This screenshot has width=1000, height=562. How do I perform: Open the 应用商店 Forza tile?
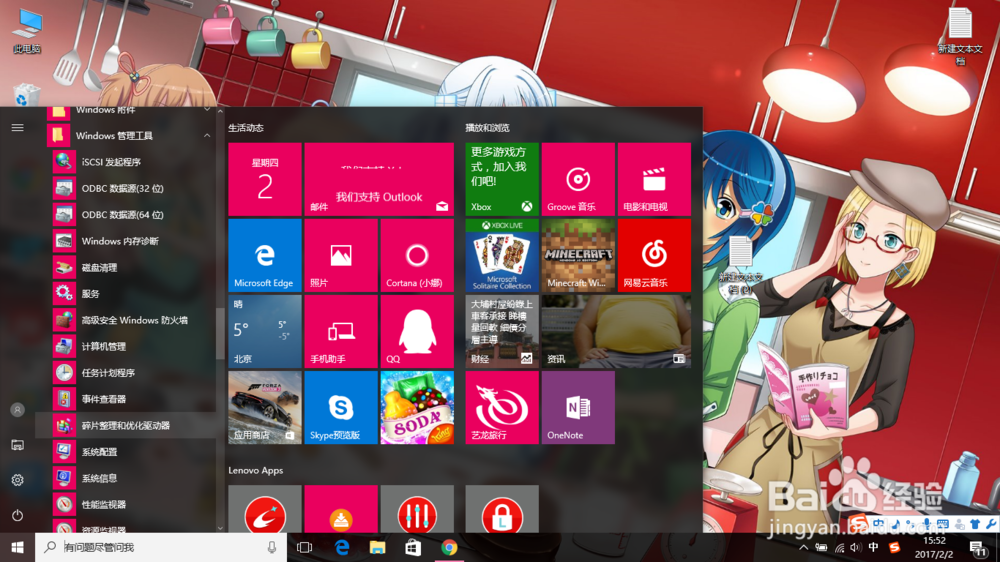(x=265, y=408)
